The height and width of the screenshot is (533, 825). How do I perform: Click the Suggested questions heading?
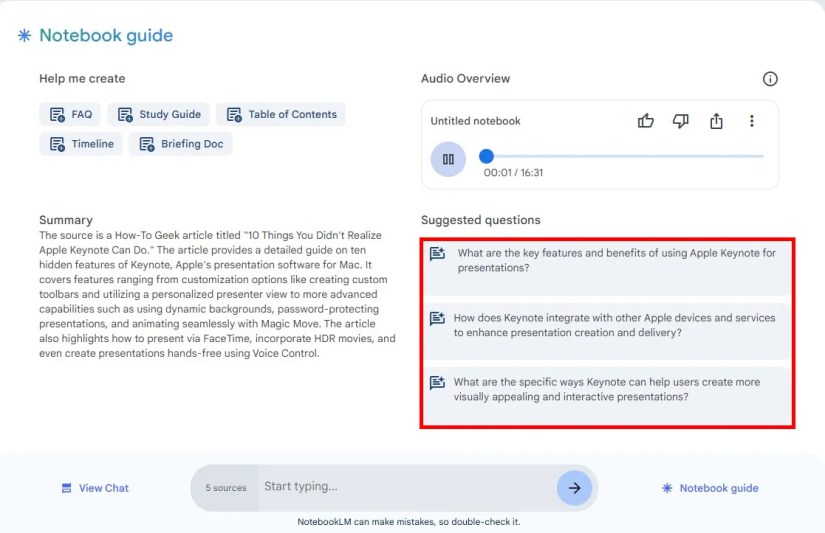tap(480, 220)
